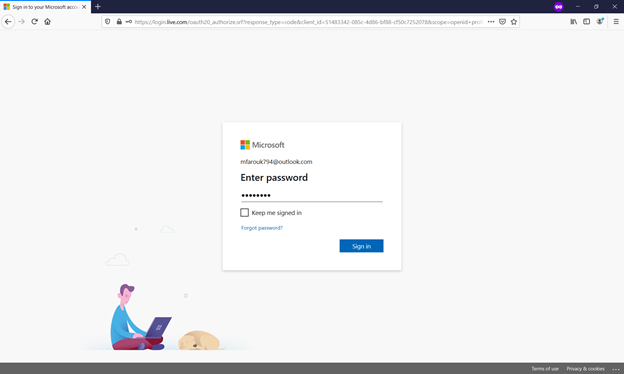624x374 pixels.
Task: Select the Sign in to Microsoft account tab
Action: tap(45, 7)
